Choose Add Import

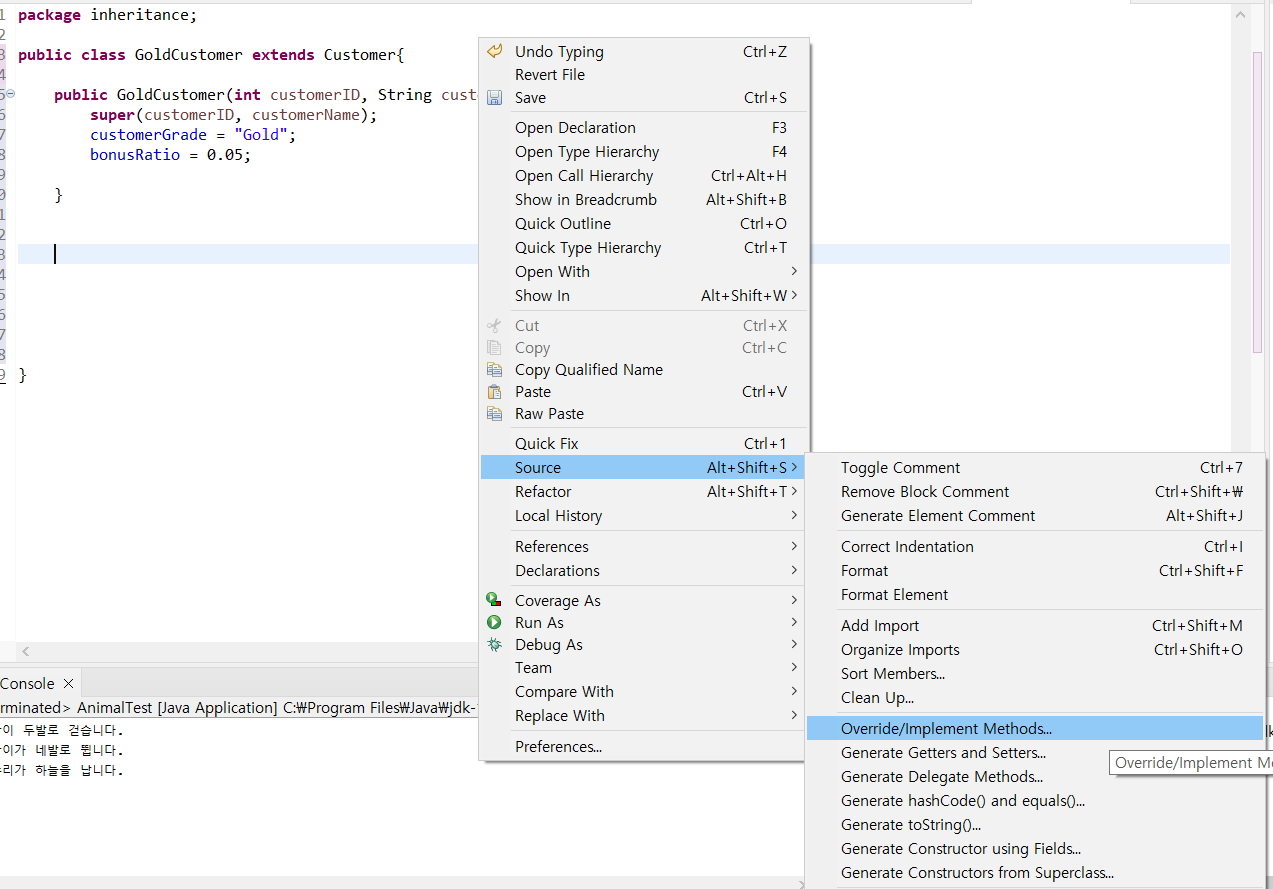[x=1035, y=626]
